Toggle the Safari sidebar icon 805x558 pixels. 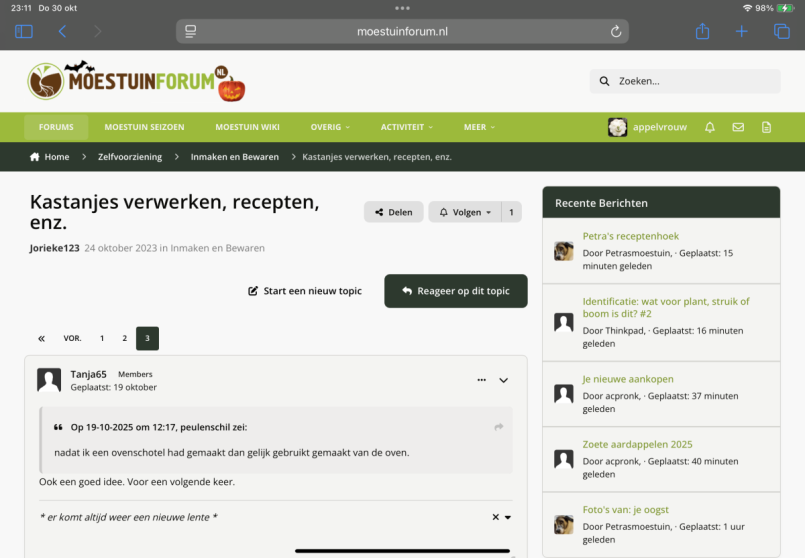24,31
